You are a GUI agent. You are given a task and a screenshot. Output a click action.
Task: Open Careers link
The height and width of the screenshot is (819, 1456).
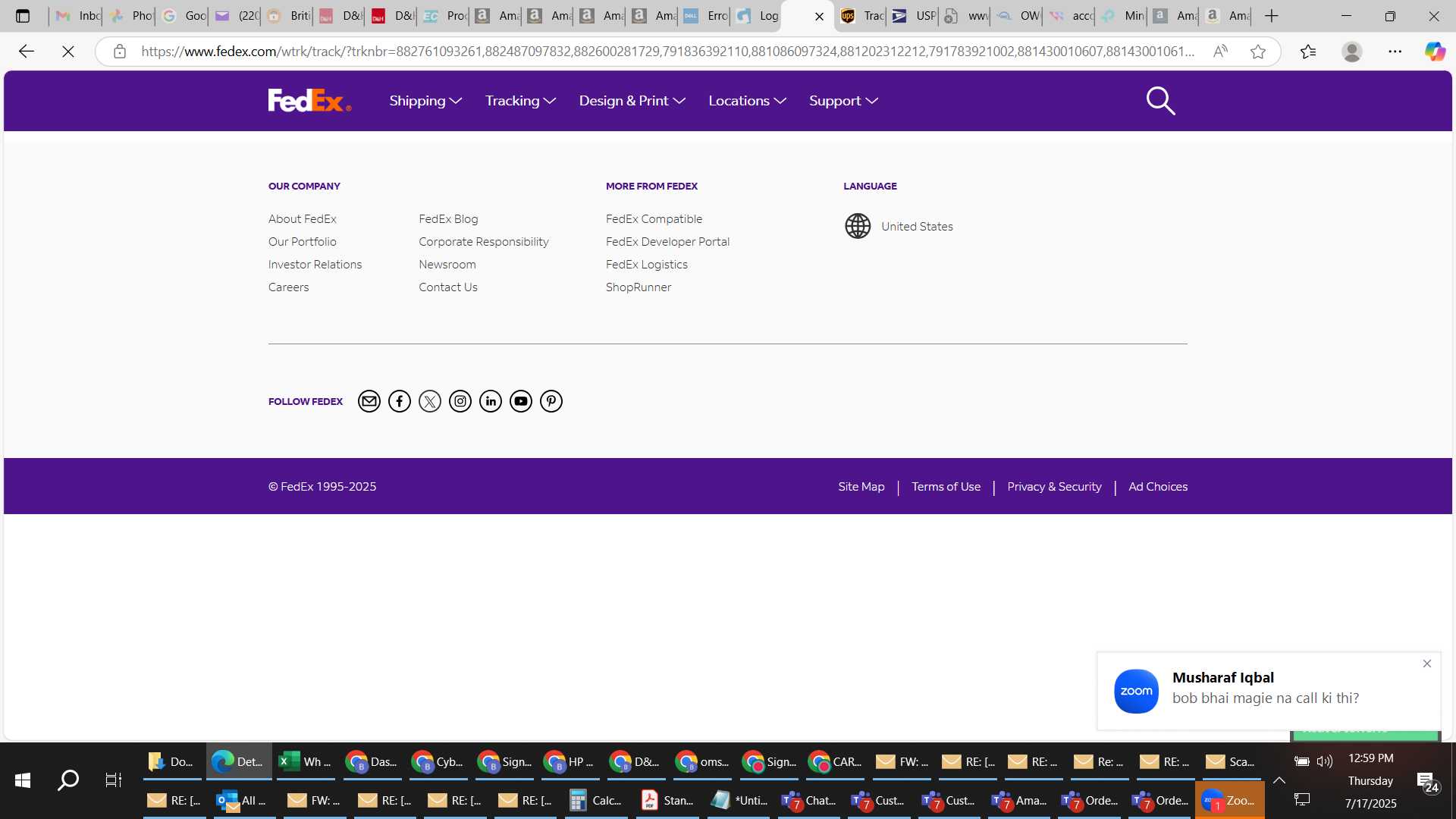tap(288, 287)
